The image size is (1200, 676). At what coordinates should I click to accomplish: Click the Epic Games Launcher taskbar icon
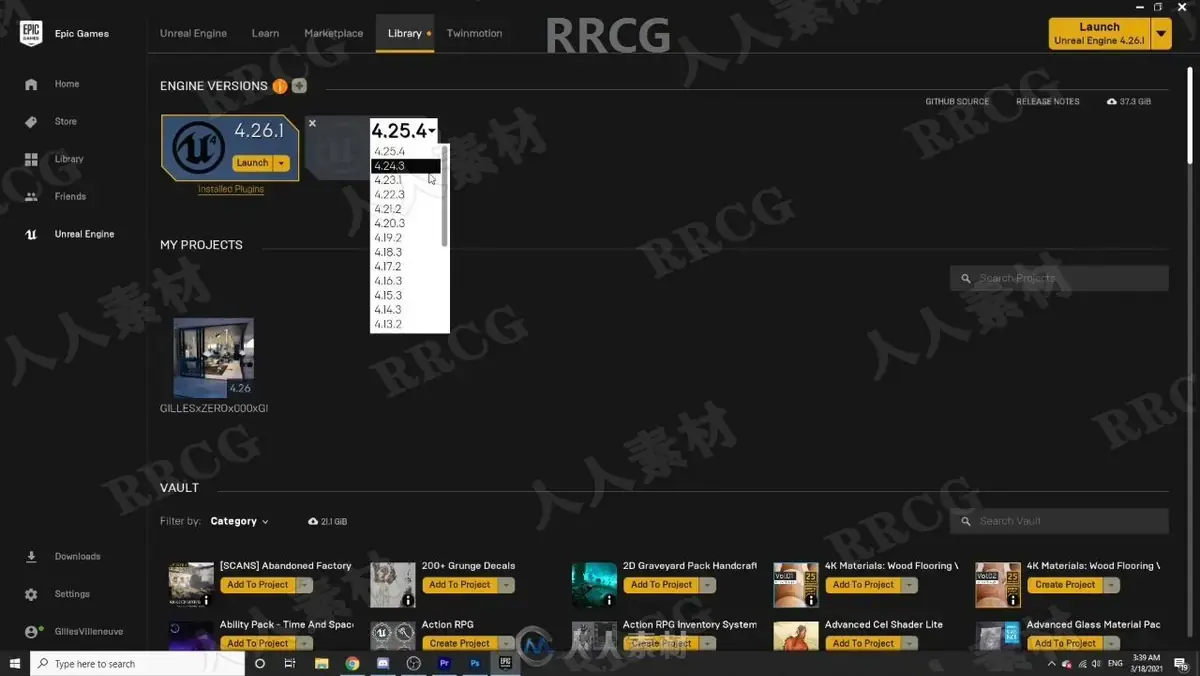(x=506, y=663)
